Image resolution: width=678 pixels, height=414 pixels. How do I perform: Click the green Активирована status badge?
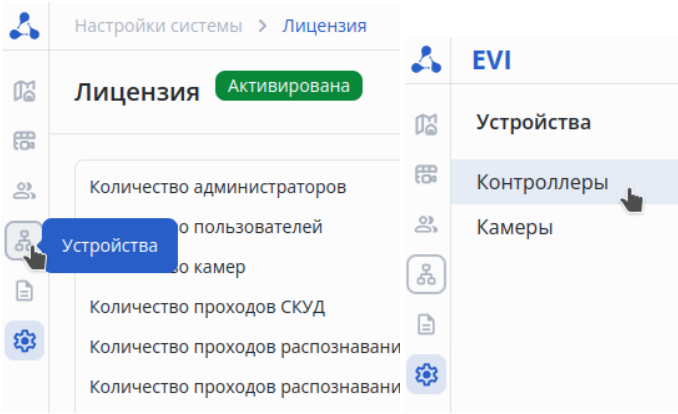click(x=288, y=86)
